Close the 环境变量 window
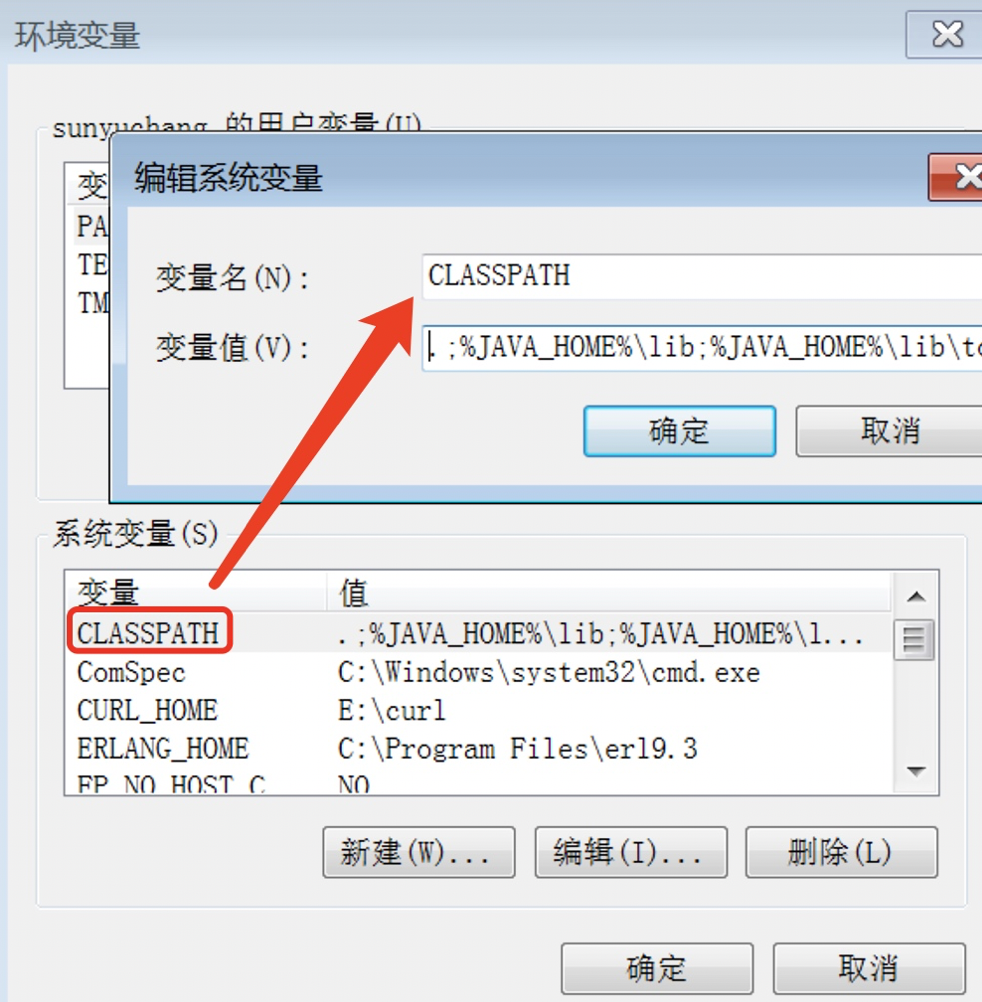 pos(944,35)
